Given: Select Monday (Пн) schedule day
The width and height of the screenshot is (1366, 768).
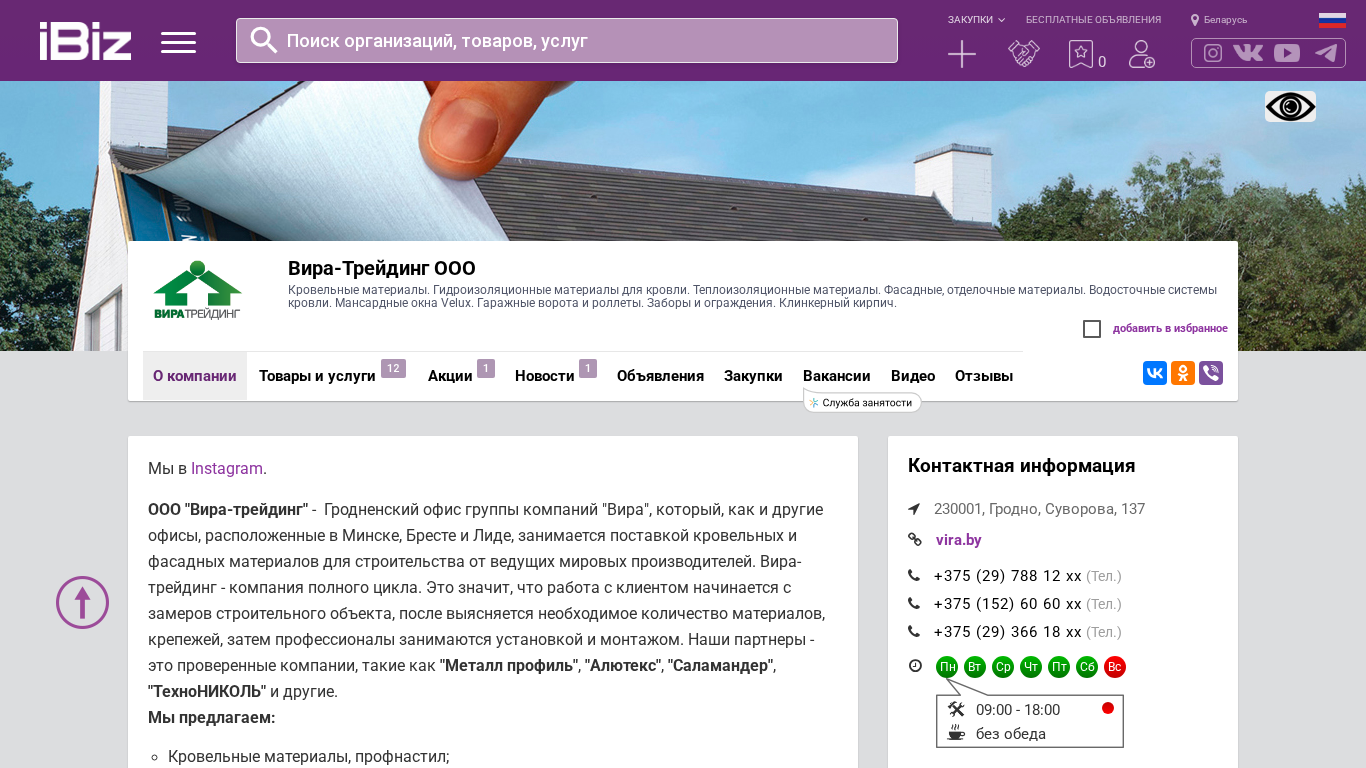Looking at the screenshot, I should (947, 667).
